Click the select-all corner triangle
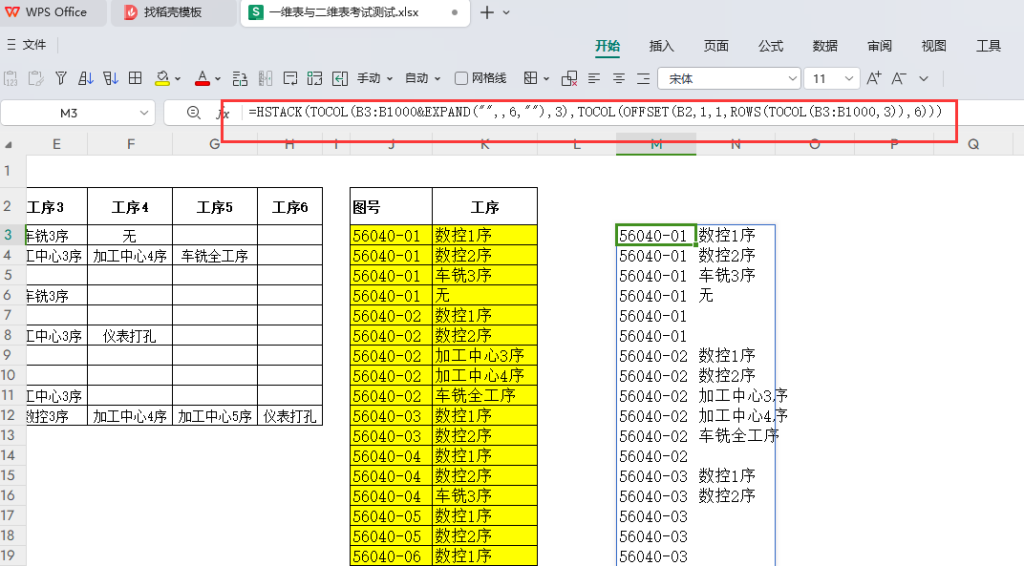Screen dimensions: 1024x566 8,145
